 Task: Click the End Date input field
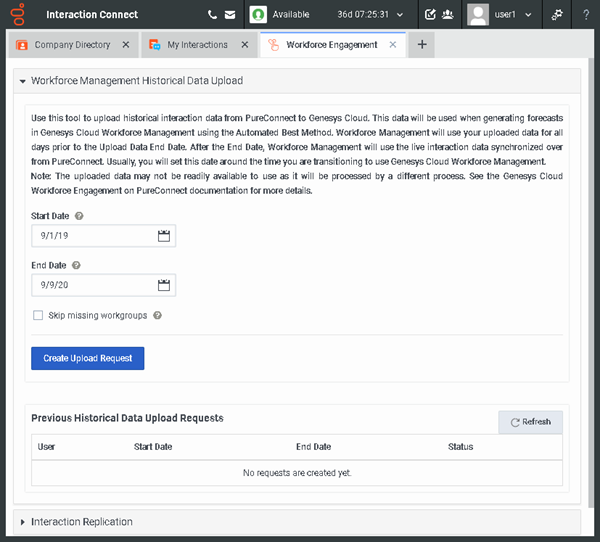[x=92, y=286]
